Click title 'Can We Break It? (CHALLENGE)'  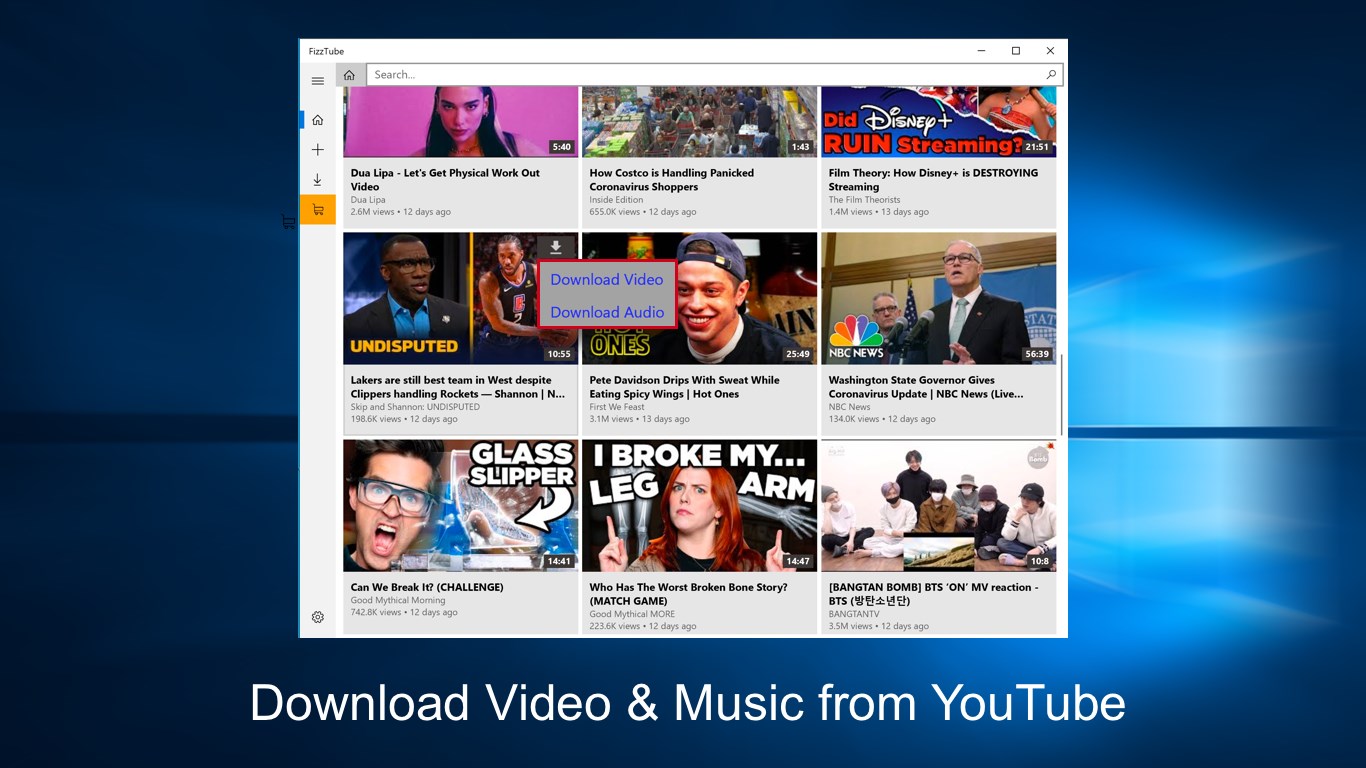(x=427, y=587)
